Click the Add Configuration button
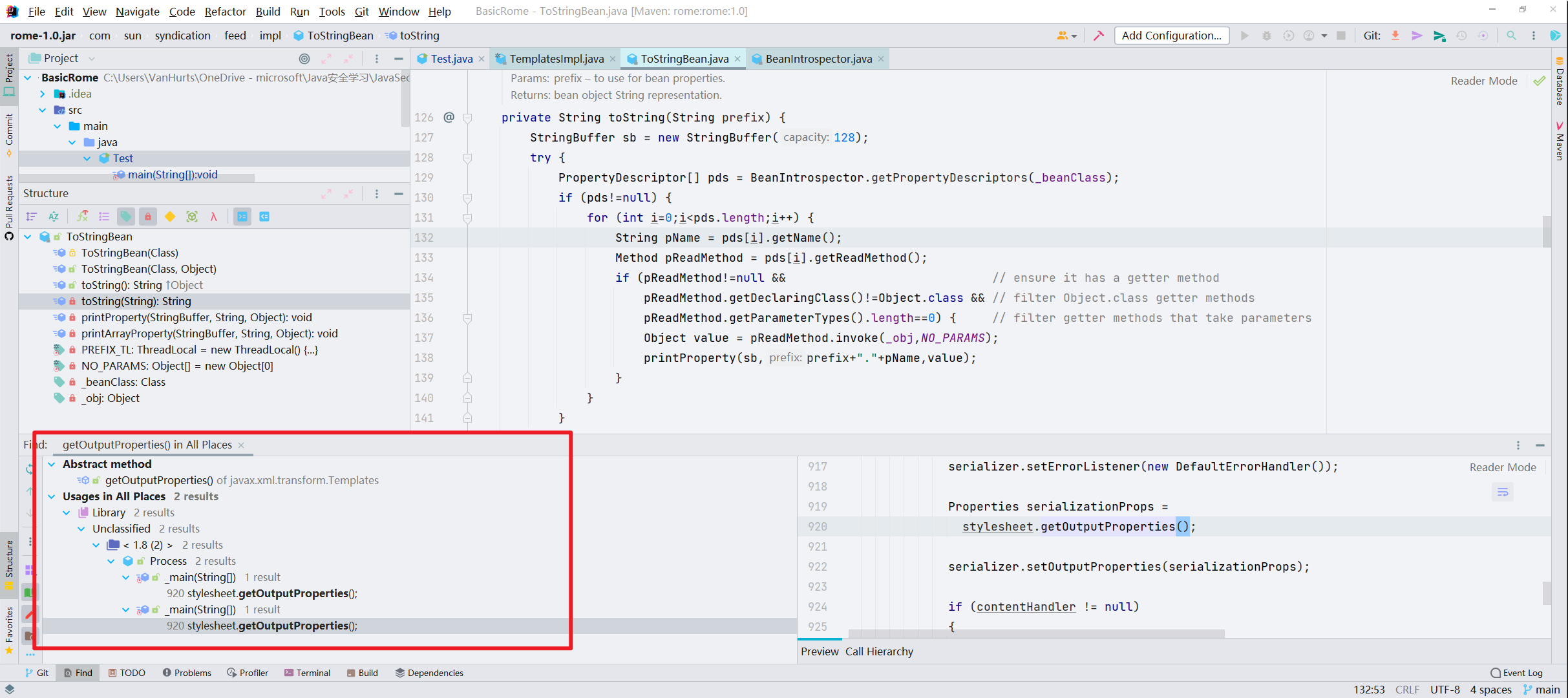 click(x=1171, y=36)
